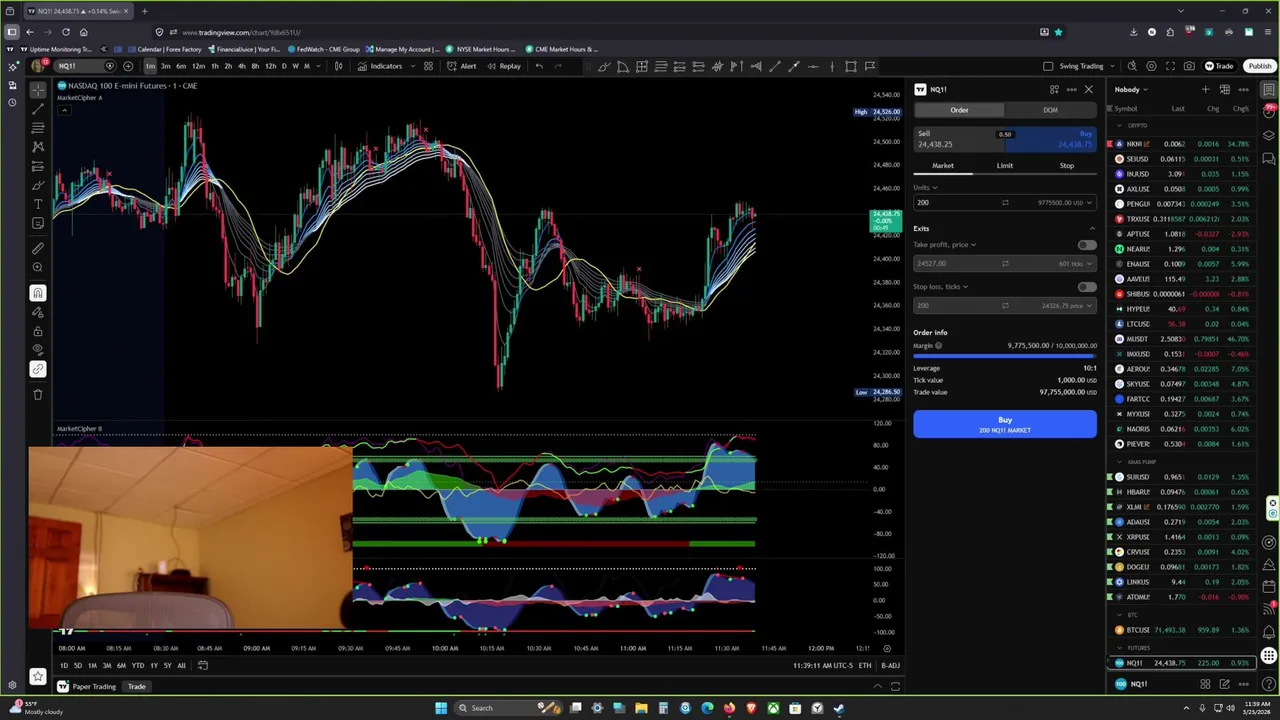Screen dimensions: 1280x720
Task: Select the brush drawing tool
Action: [38, 185]
